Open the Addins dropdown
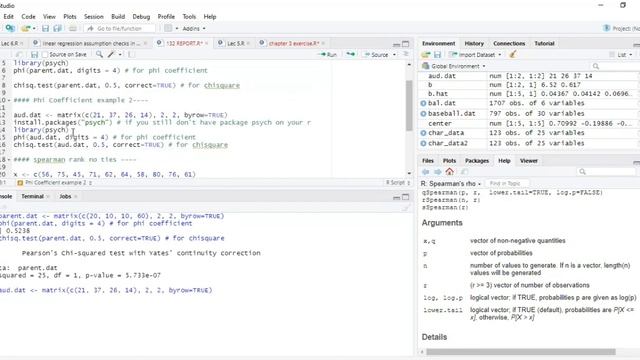640x360 pixels. [x=194, y=29]
